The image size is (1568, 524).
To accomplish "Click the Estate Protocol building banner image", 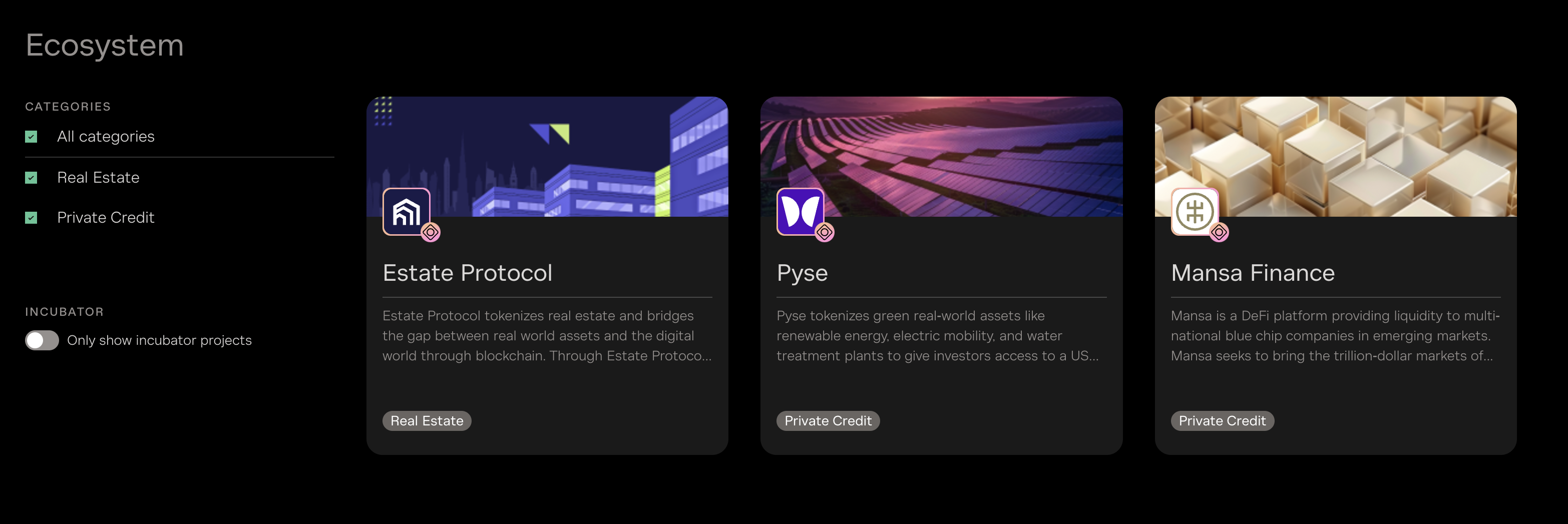I will [547, 157].
